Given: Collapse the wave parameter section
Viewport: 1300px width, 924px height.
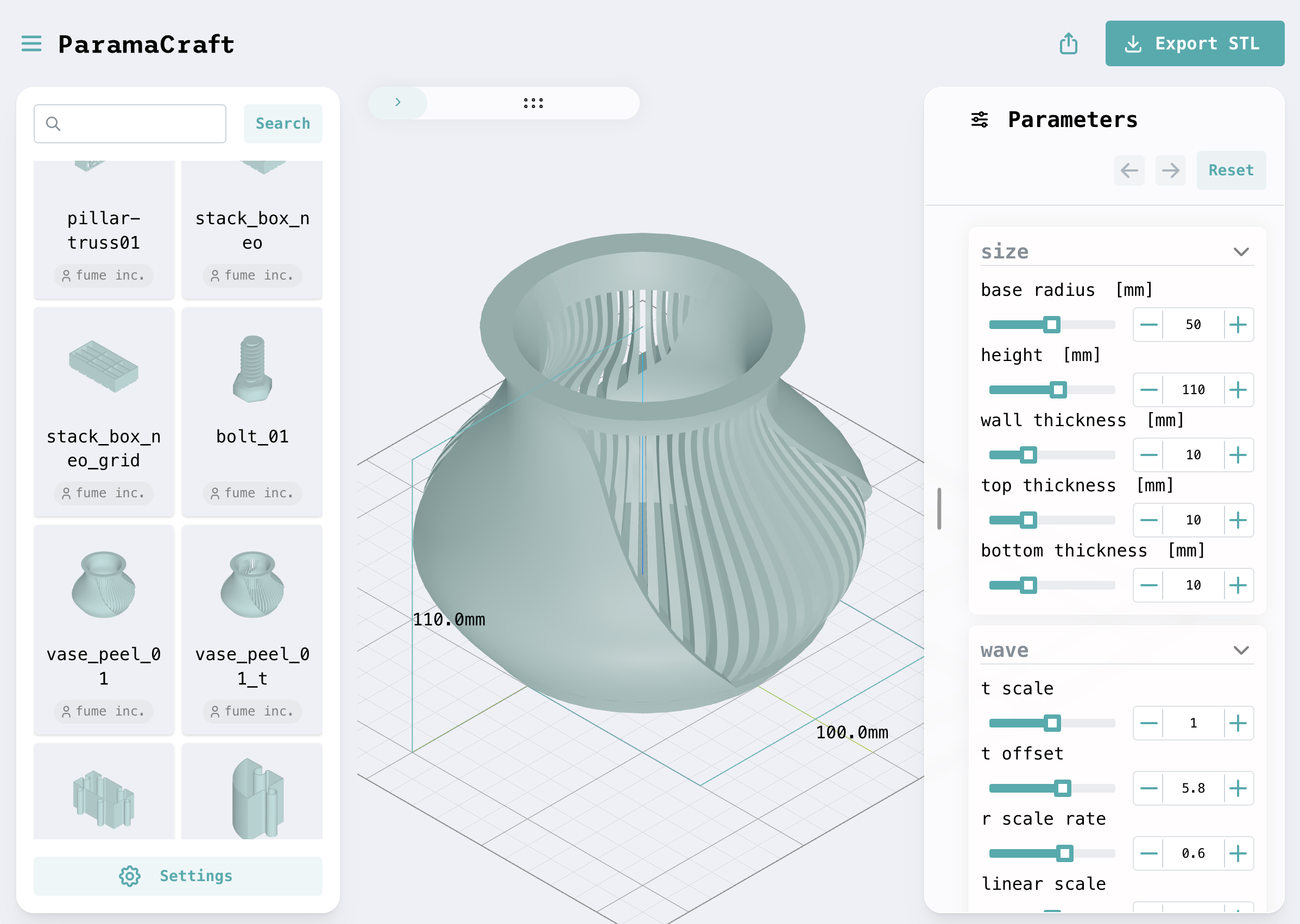Looking at the screenshot, I should click(1241, 650).
